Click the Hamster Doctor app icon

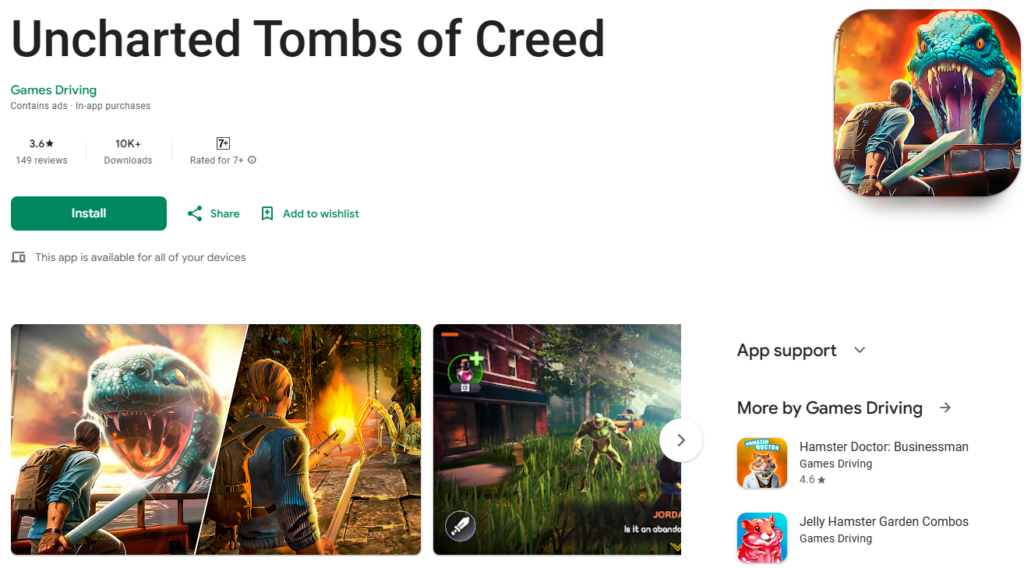pos(762,463)
